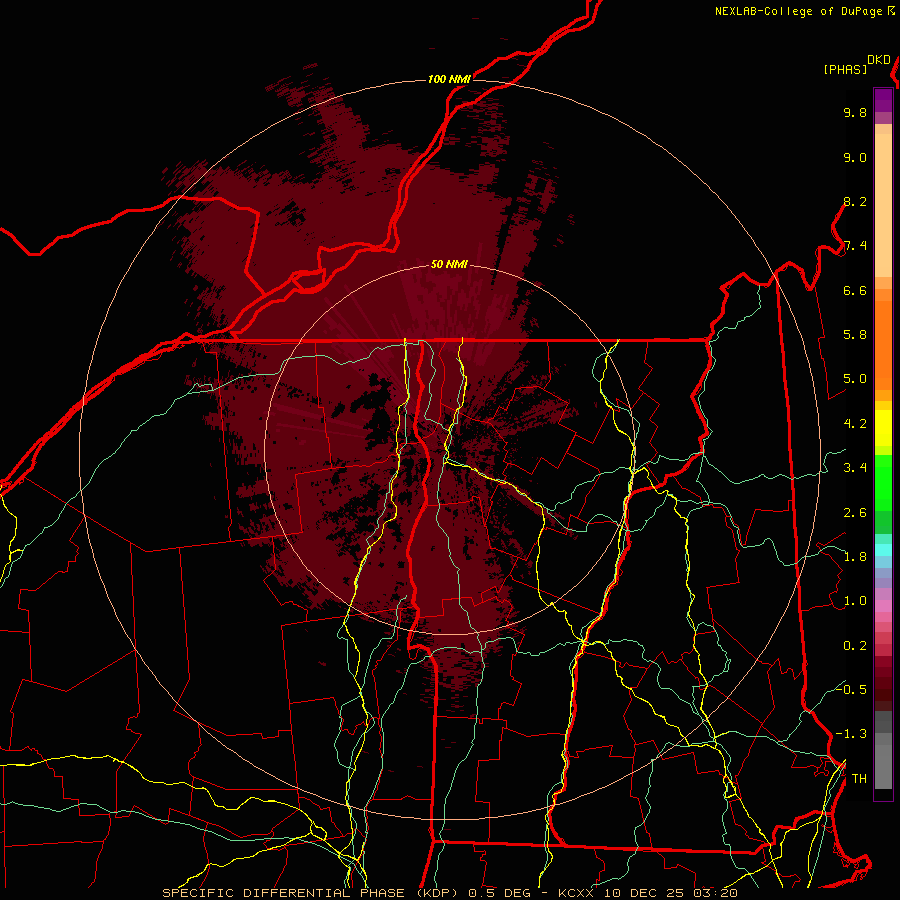Click the 1.0 scale value
The width and height of the screenshot is (900, 900).
pos(855,601)
